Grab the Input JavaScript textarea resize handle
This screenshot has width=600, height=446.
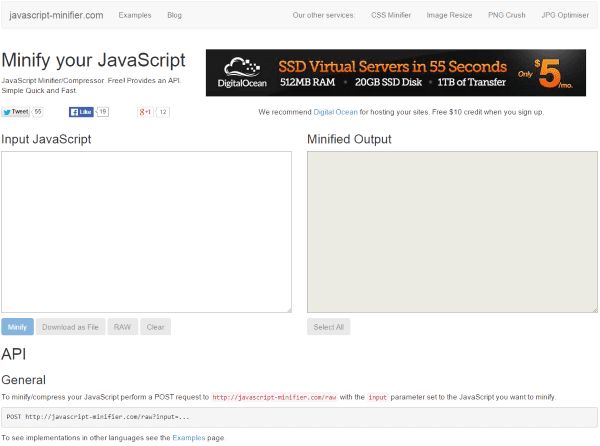(x=289, y=310)
